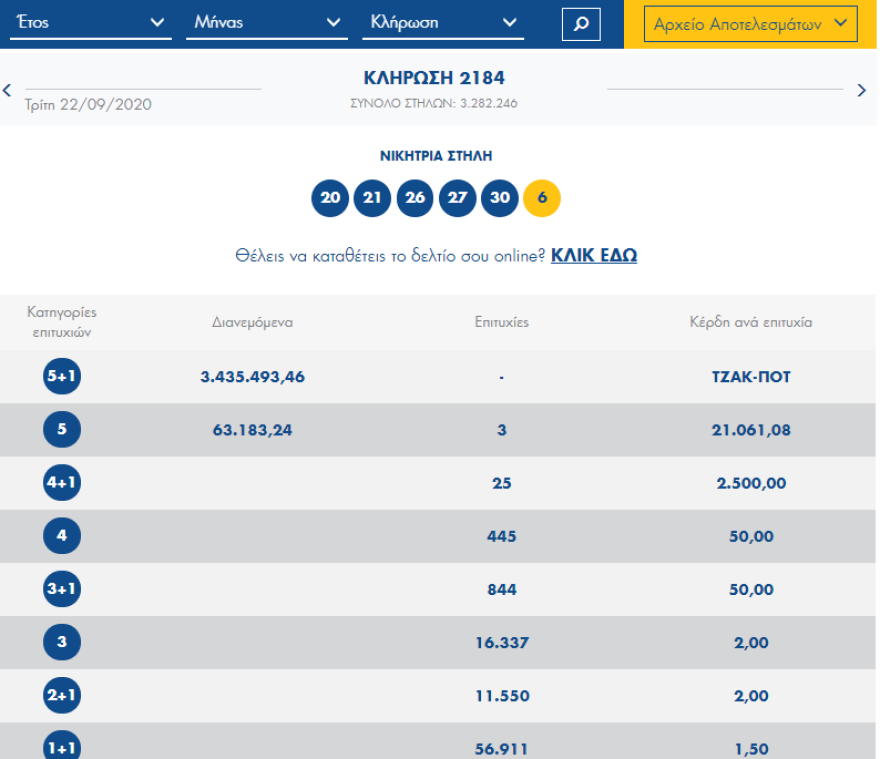Viewport: 880px width, 759px height.
Task: Click the search magnifier icon
Action: coord(581,24)
